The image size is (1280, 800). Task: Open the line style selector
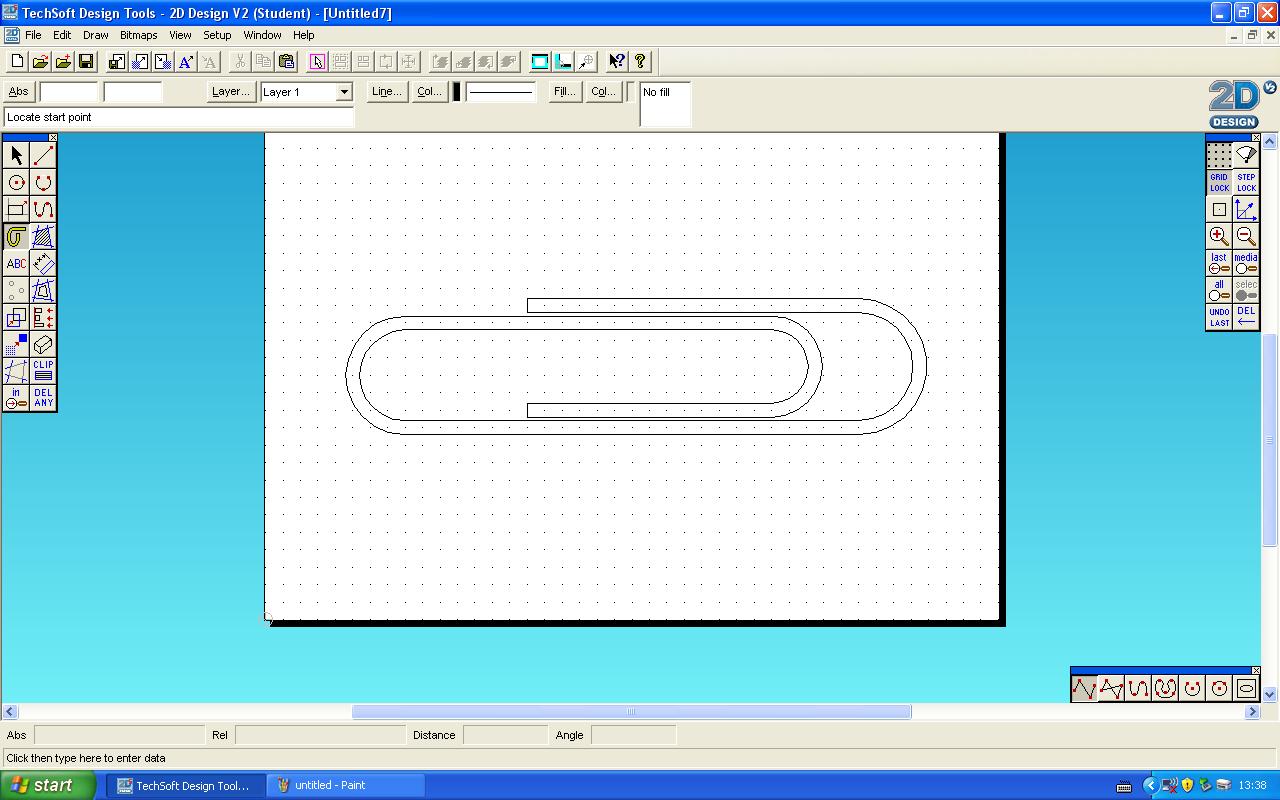500,91
